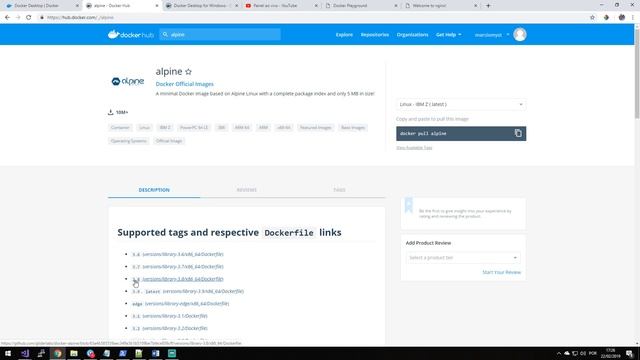The image size is (640, 360).
Task: Bookmark this page with the star icon
Action: pos(592,18)
